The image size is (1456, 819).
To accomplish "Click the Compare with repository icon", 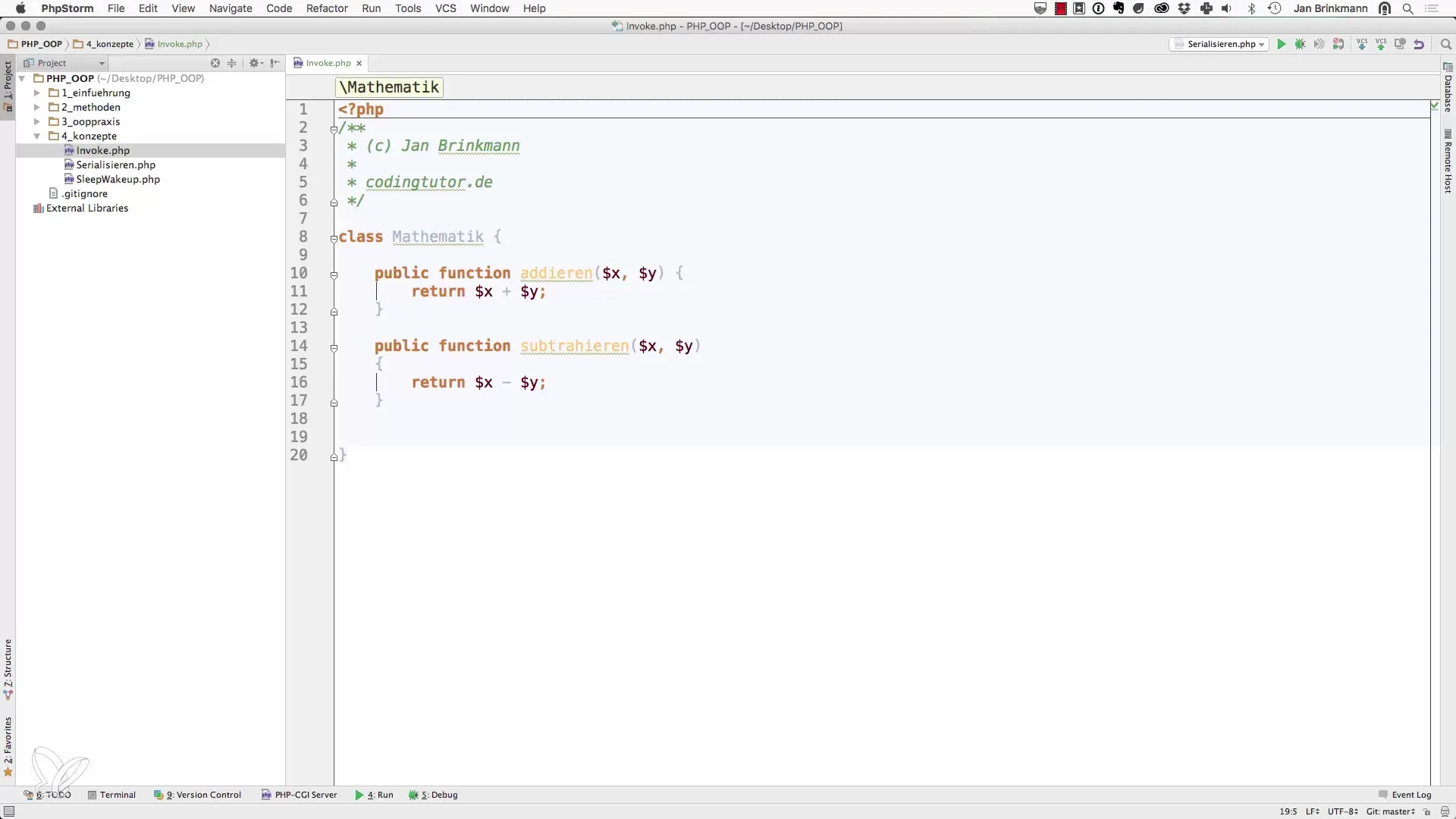I will 1400,44.
